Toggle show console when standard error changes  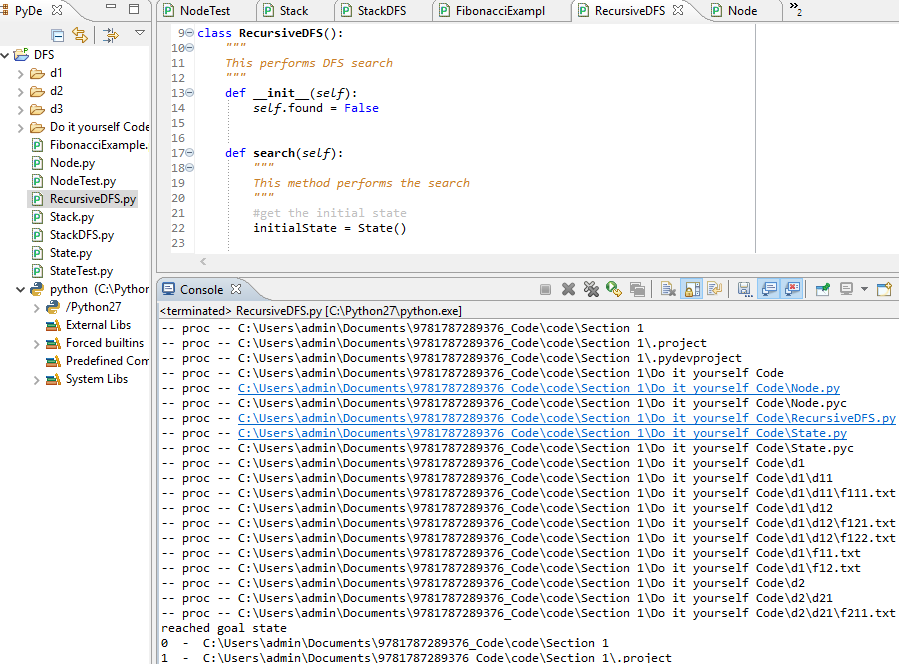[792, 290]
